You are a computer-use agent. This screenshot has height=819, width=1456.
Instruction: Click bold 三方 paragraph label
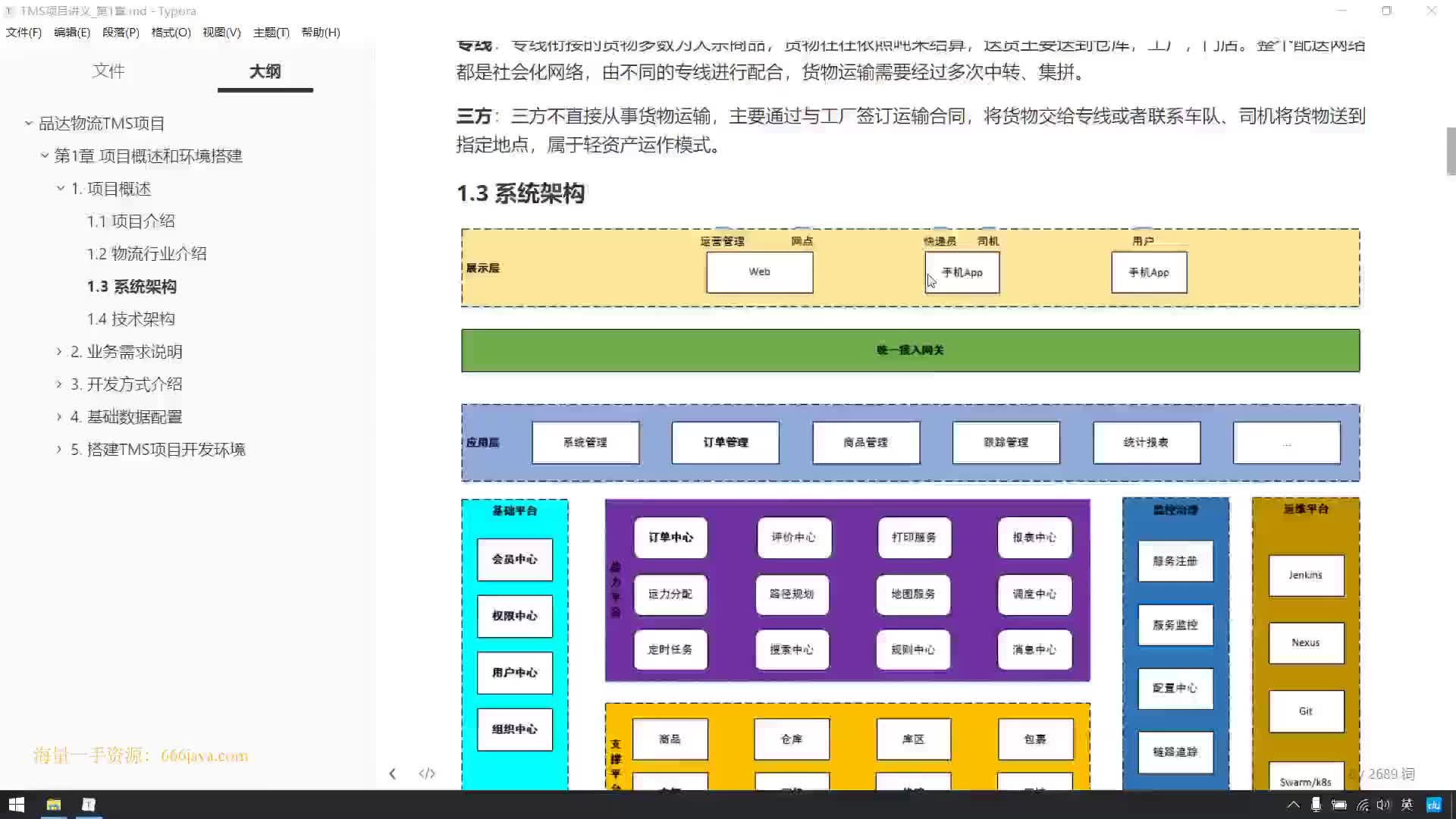point(474,116)
